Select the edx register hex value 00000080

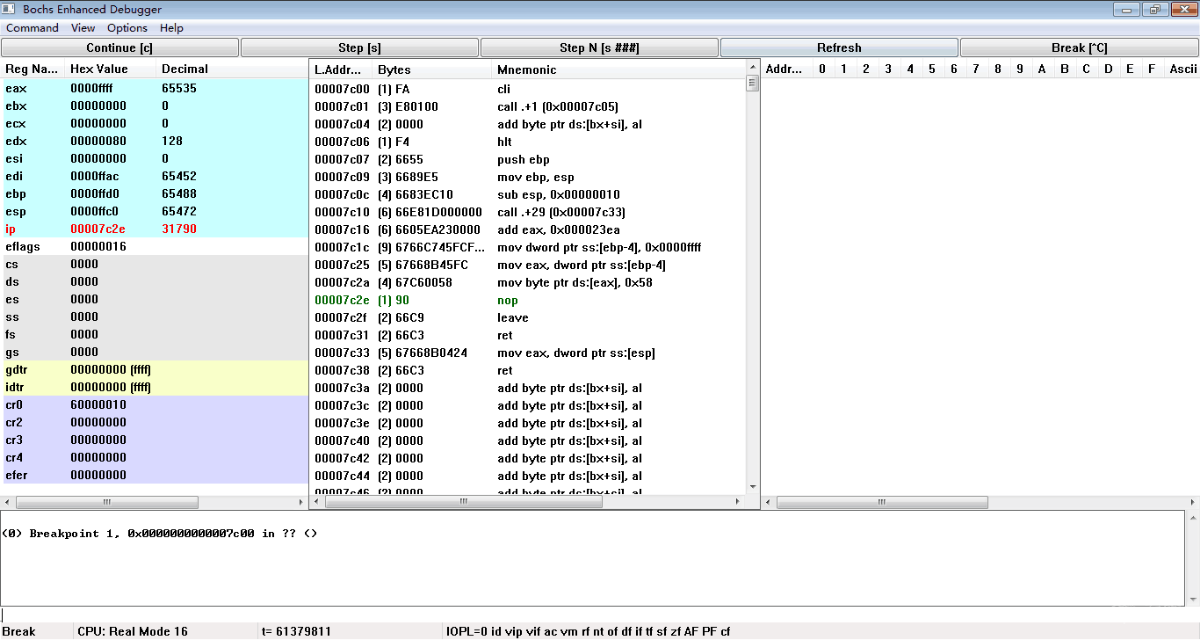98,141
